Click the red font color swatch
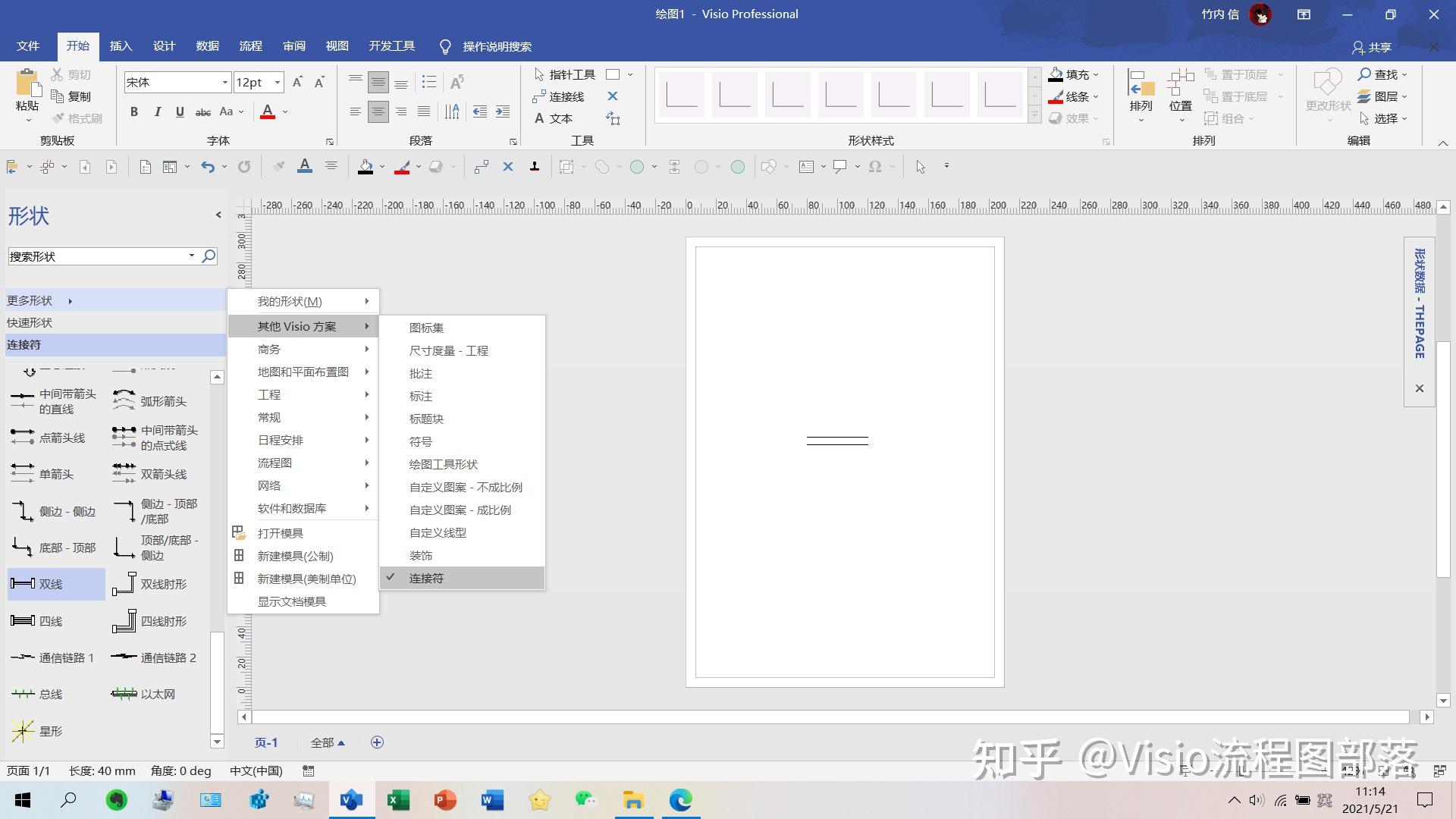The height and width of the screenshot is (819, 1456). (268, 112)
